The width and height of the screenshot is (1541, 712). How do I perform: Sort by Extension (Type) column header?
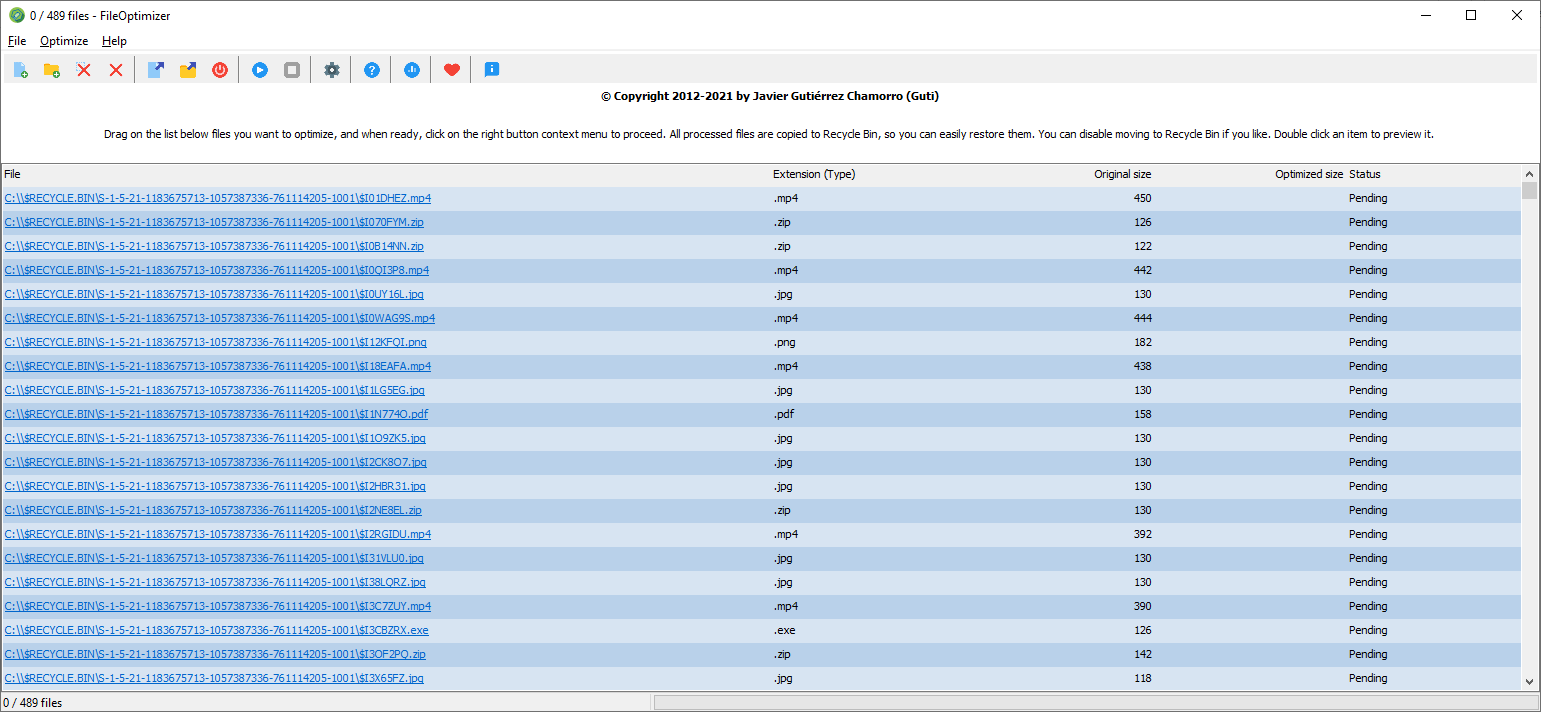814,174
